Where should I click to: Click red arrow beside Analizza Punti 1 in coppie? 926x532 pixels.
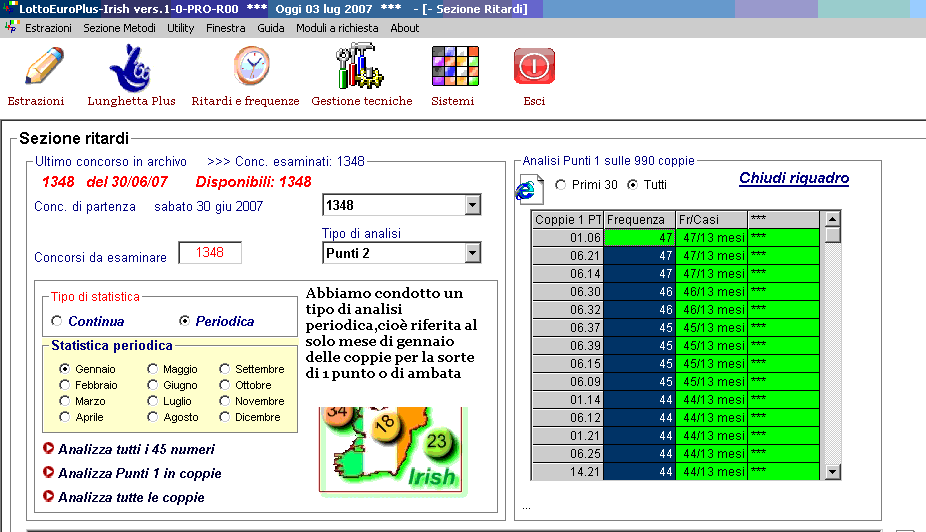pyautogui.click(x=48, y=472)
